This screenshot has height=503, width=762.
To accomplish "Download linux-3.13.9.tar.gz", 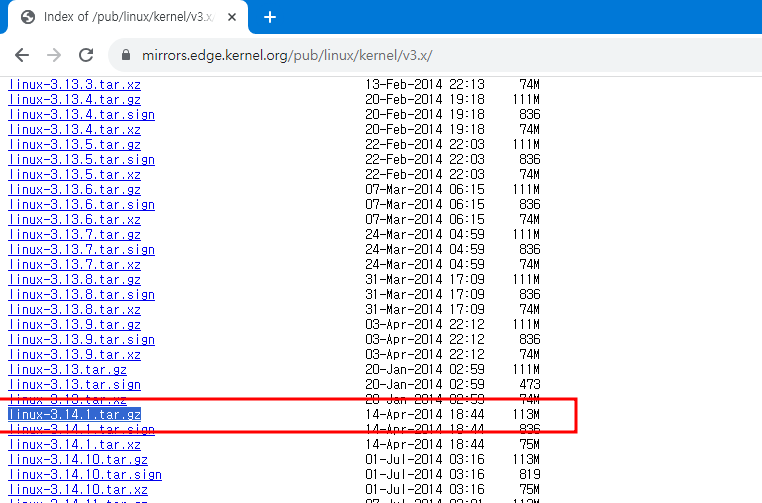I will coord(74,326).
